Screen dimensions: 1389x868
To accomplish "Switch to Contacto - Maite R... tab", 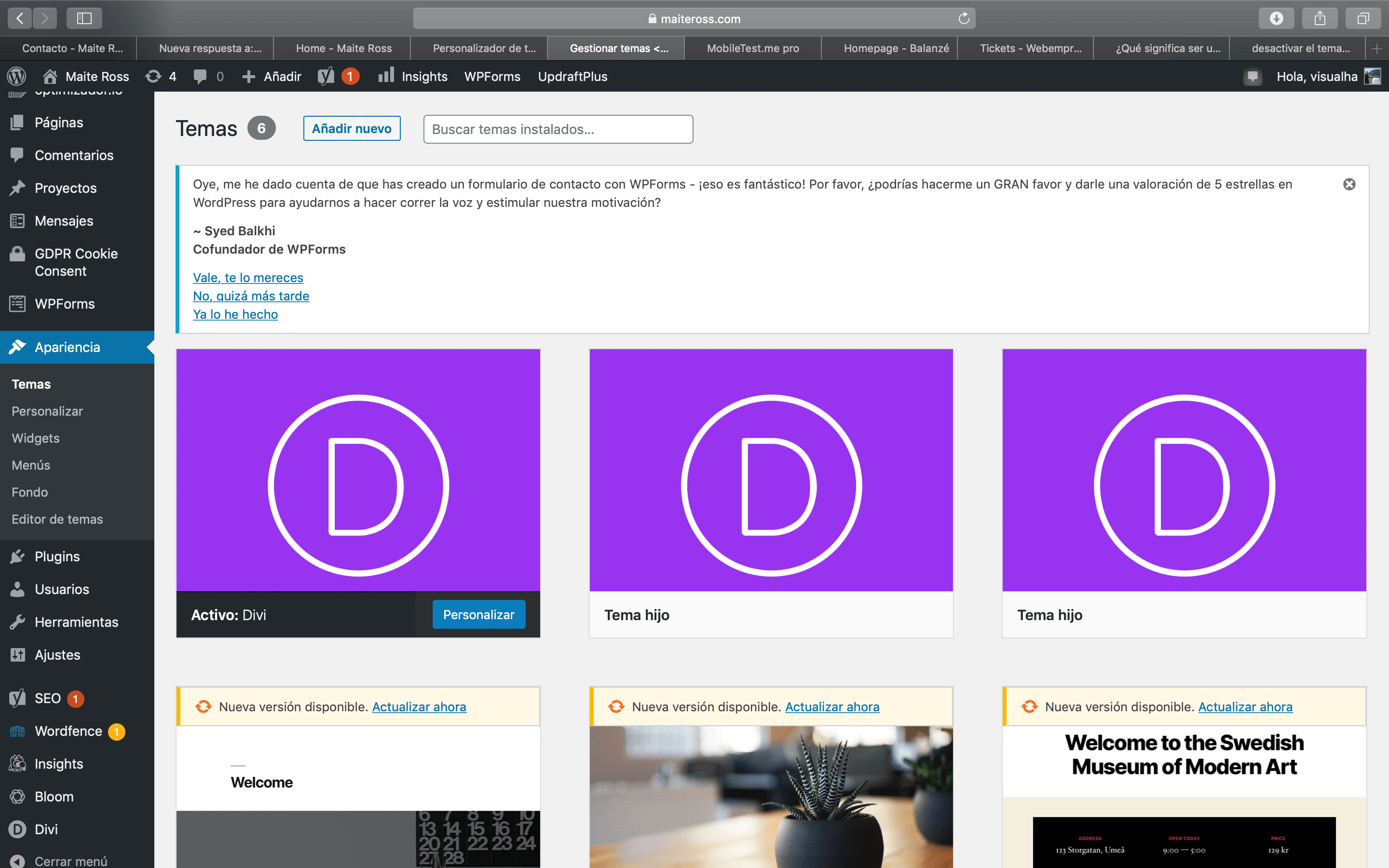I will click(72, 49).
